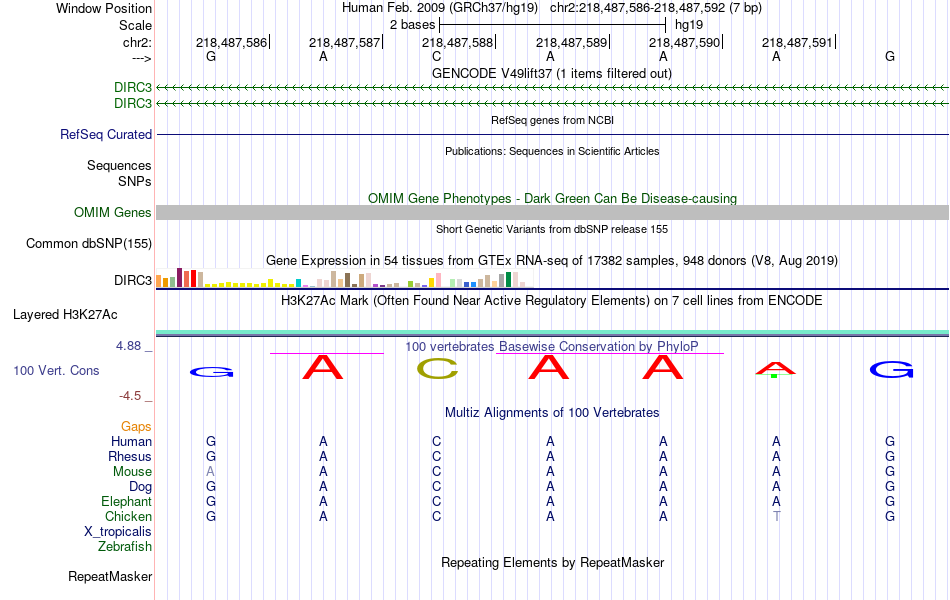Click 'RefSeq genes from NCBI' title
This screenshot has width=950, height=600.
[553, 120]
